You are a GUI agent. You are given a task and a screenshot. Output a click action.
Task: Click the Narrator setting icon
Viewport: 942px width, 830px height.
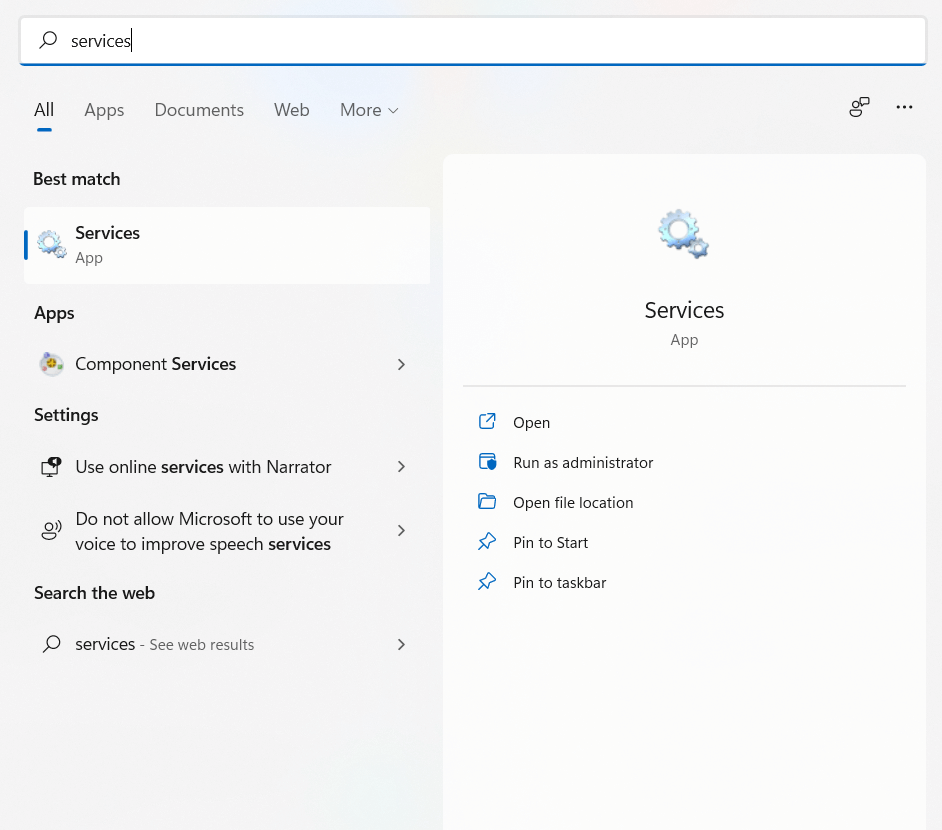click(51, 467)
